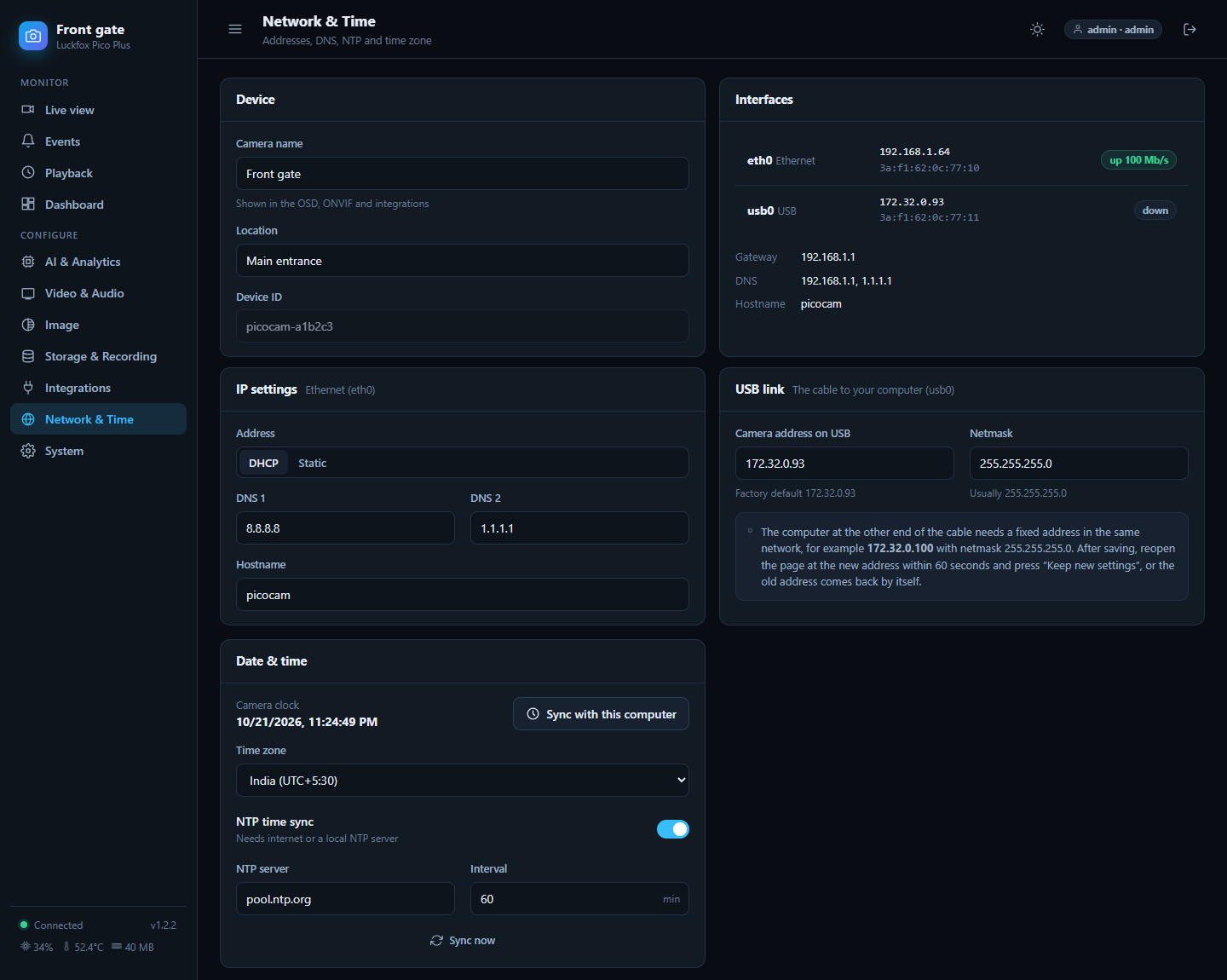The width and height of the screenshot is (1227, 980).
Task: Select DHCP address mode
Action: pyautogui.click(x=263, y=463)
